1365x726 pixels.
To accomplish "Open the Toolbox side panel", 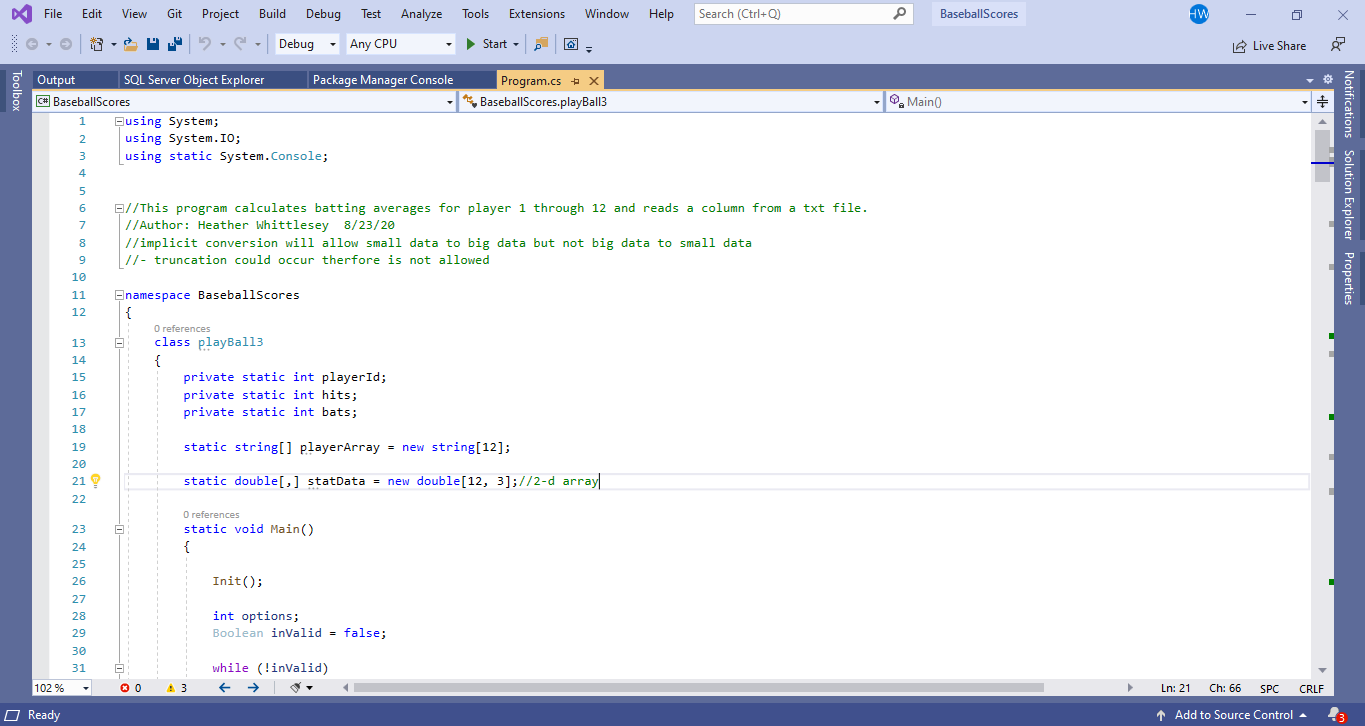I will [x=15, y=90].
